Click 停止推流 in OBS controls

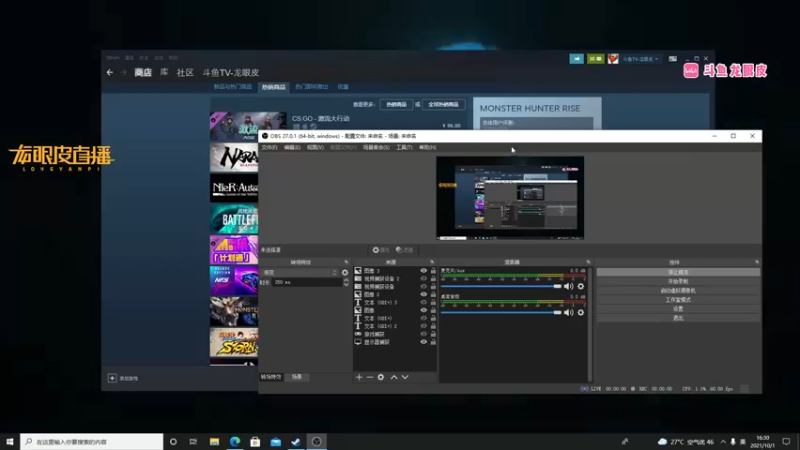coord(678,272)
